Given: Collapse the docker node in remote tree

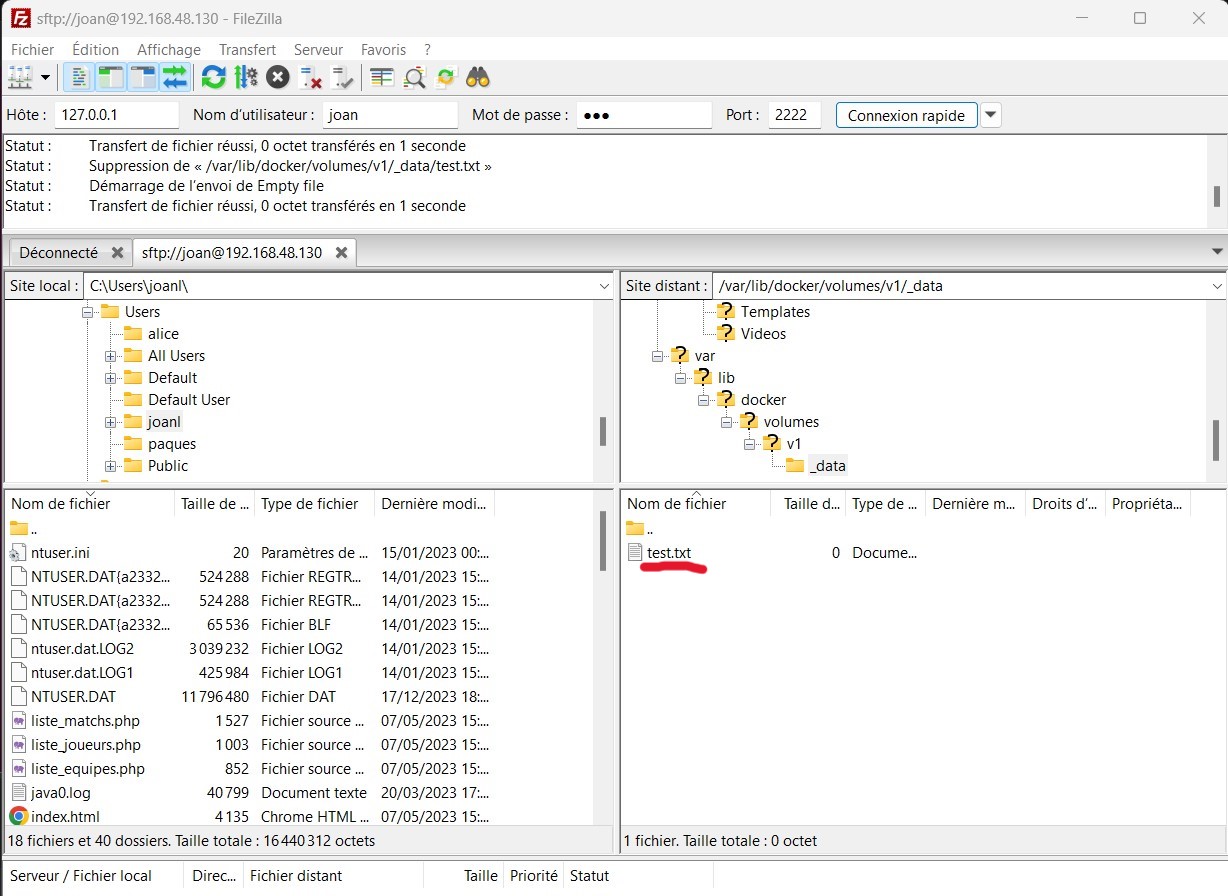Looking at the screenshot, I should coord(703,400).
